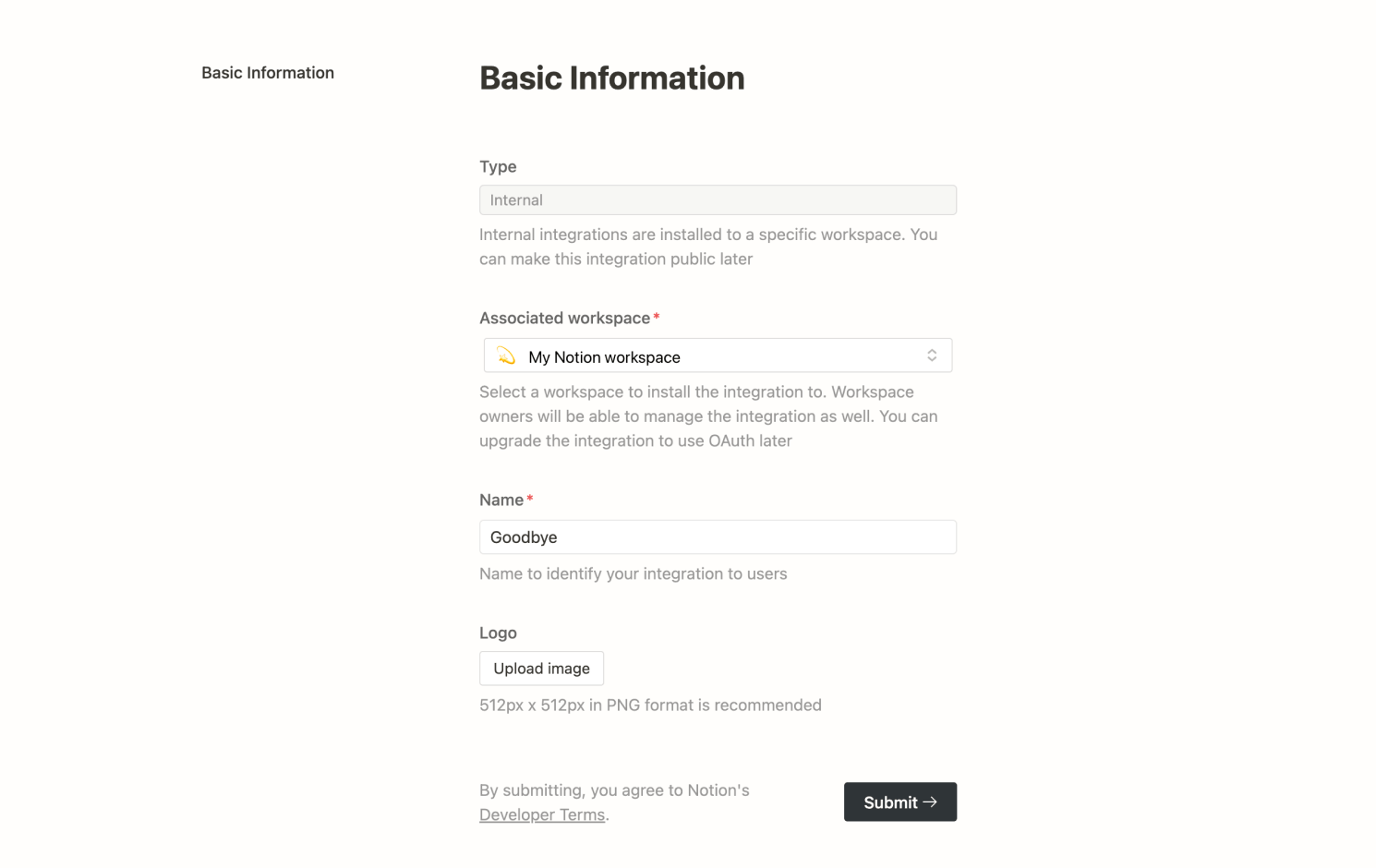Click the Logo section label
The image size is (1376, 868).
point(498,633)
